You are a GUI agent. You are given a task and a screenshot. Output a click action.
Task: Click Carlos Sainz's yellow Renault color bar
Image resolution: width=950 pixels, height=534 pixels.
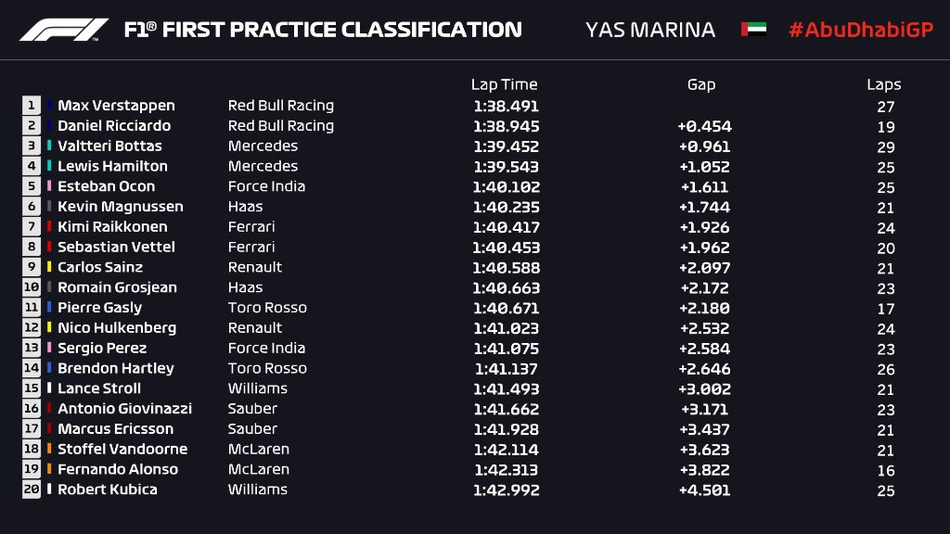[49, 267]
